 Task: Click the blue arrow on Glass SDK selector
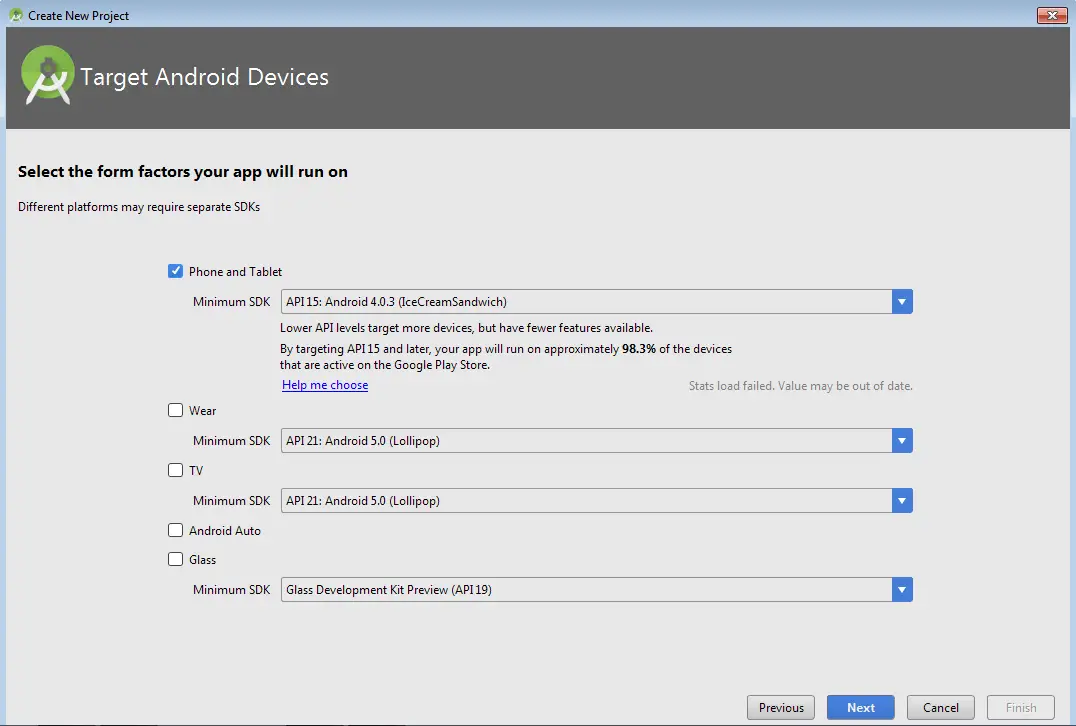pyautogui.click(x=902, y=589)
